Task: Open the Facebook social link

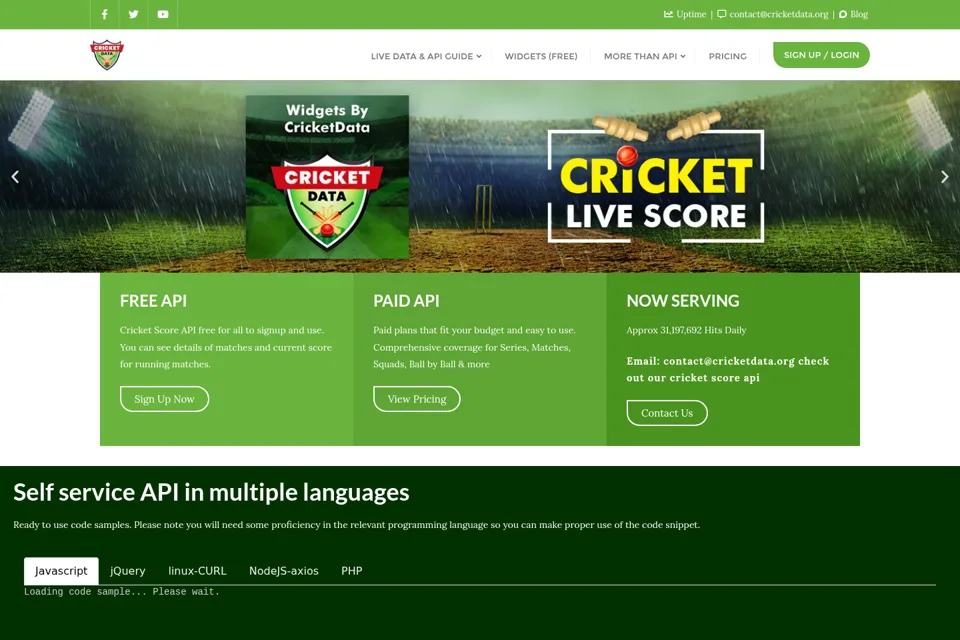Action: point(105,14)
